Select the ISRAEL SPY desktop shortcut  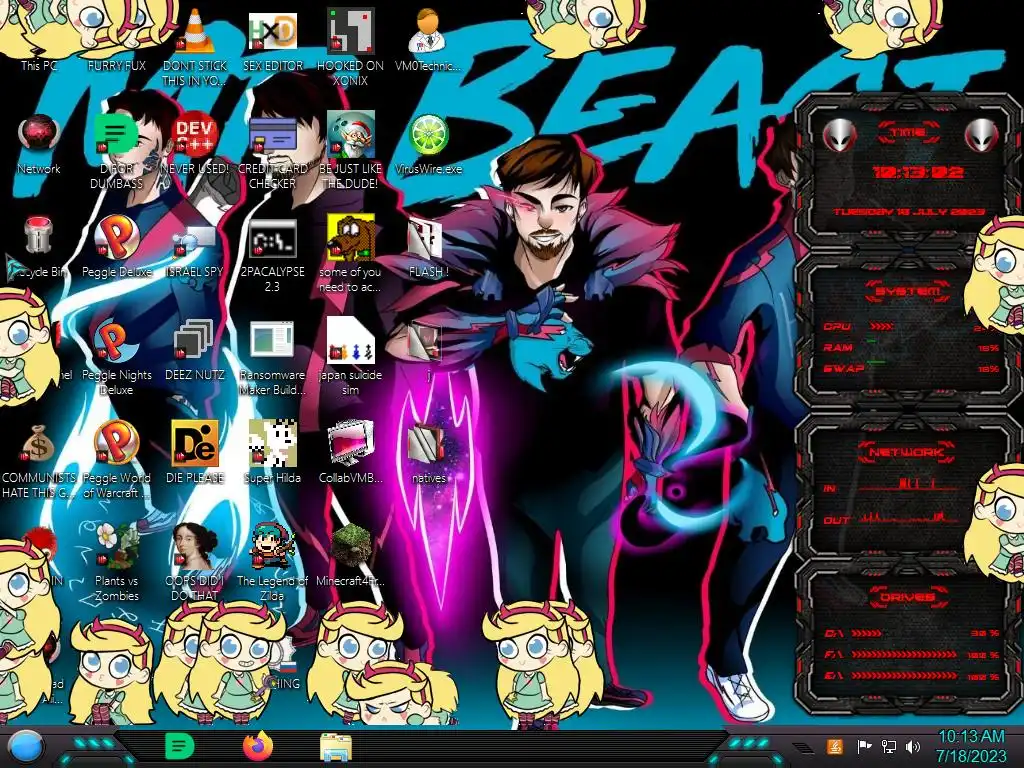coord(195,251)
